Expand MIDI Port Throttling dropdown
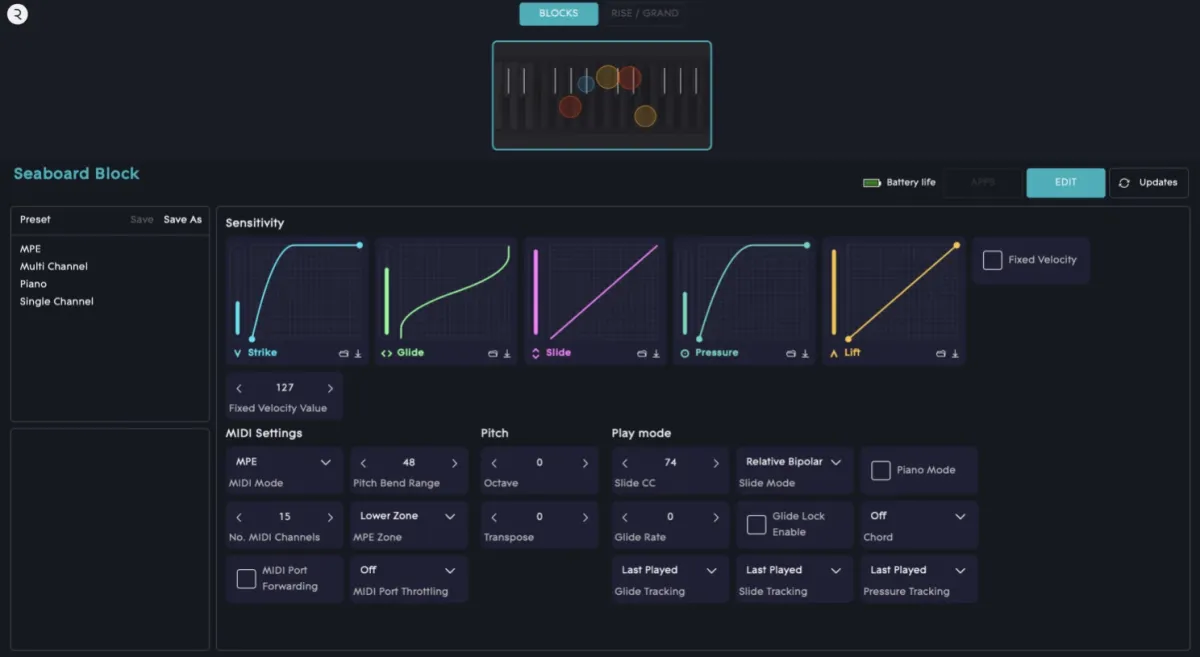The image size is (1200, 657). point(409,570)
